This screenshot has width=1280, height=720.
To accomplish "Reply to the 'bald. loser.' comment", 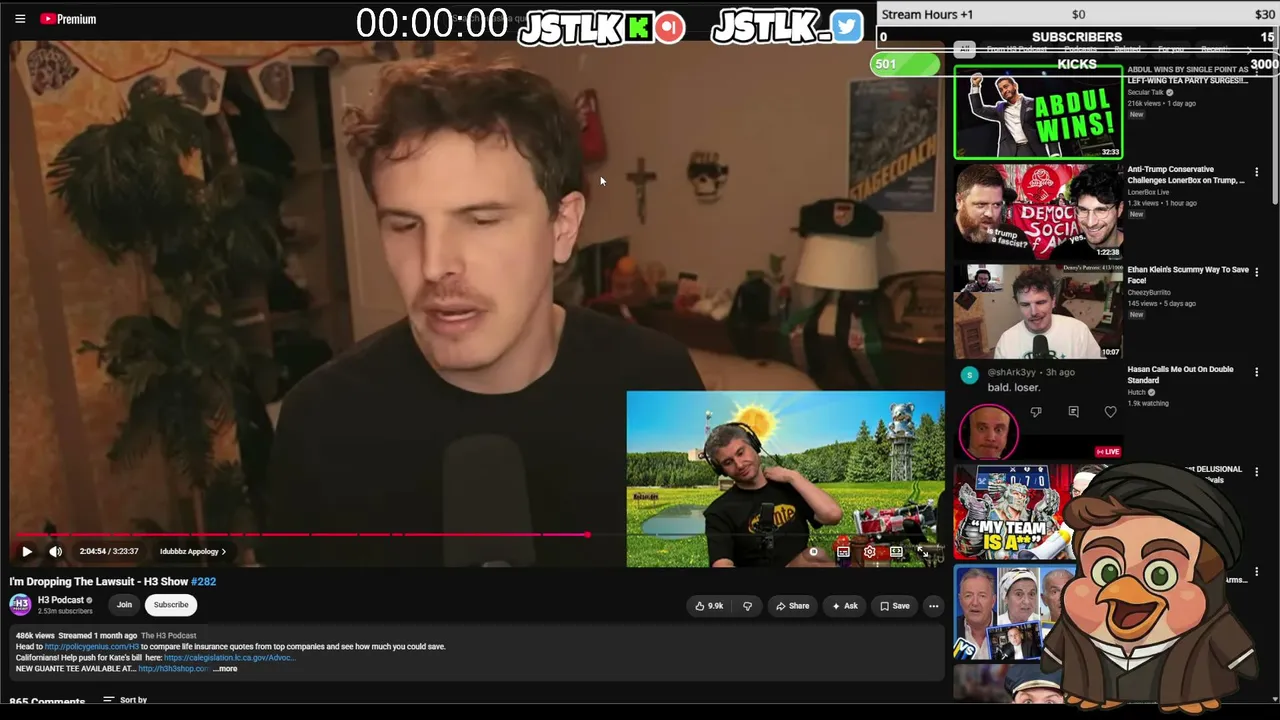I will 1073,412.
